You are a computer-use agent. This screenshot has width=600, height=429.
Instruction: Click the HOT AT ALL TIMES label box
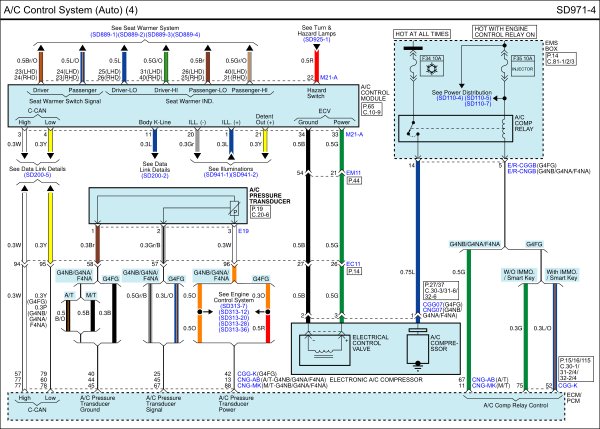(422, 34)
